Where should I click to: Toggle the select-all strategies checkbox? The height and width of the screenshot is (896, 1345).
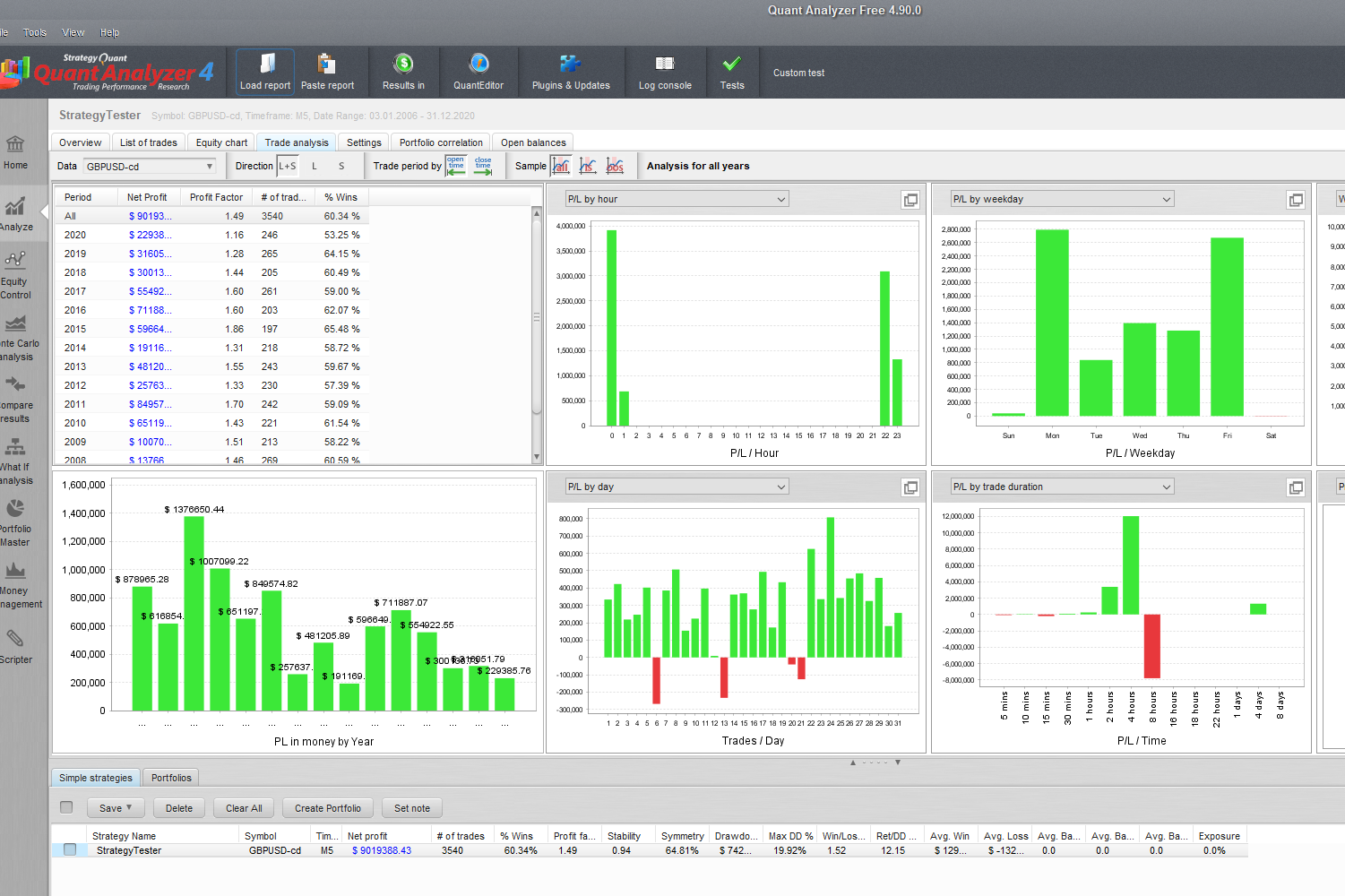coord(66,807)
